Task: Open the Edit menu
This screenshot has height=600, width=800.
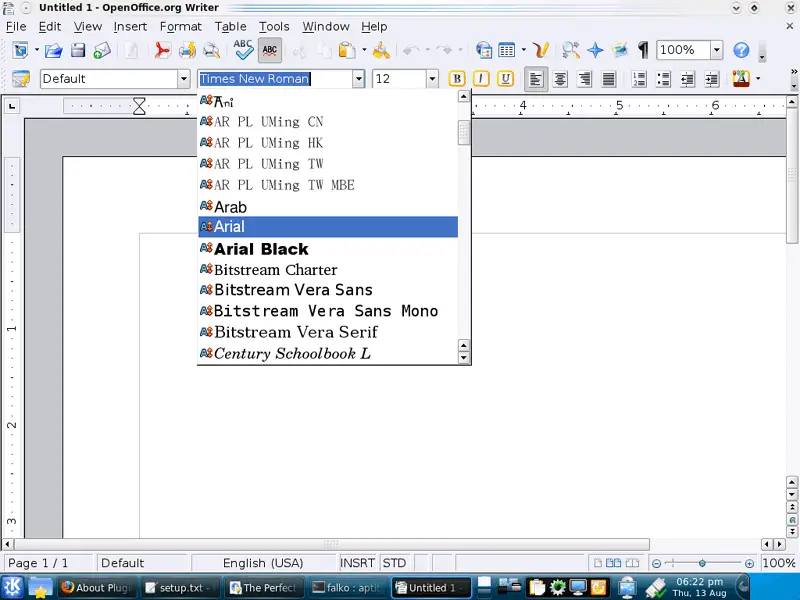Action: pos(50,27)
